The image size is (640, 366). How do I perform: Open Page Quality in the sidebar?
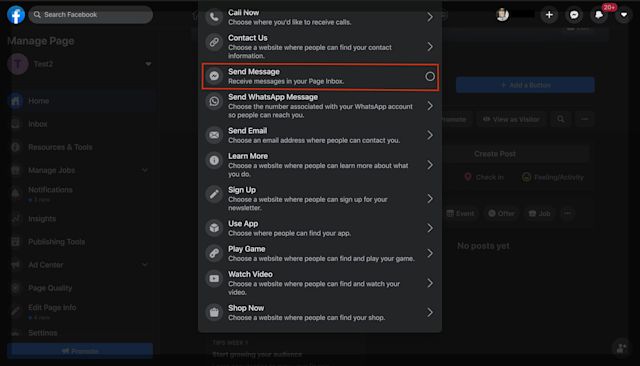pyautogui.click(x=82, y=288)
